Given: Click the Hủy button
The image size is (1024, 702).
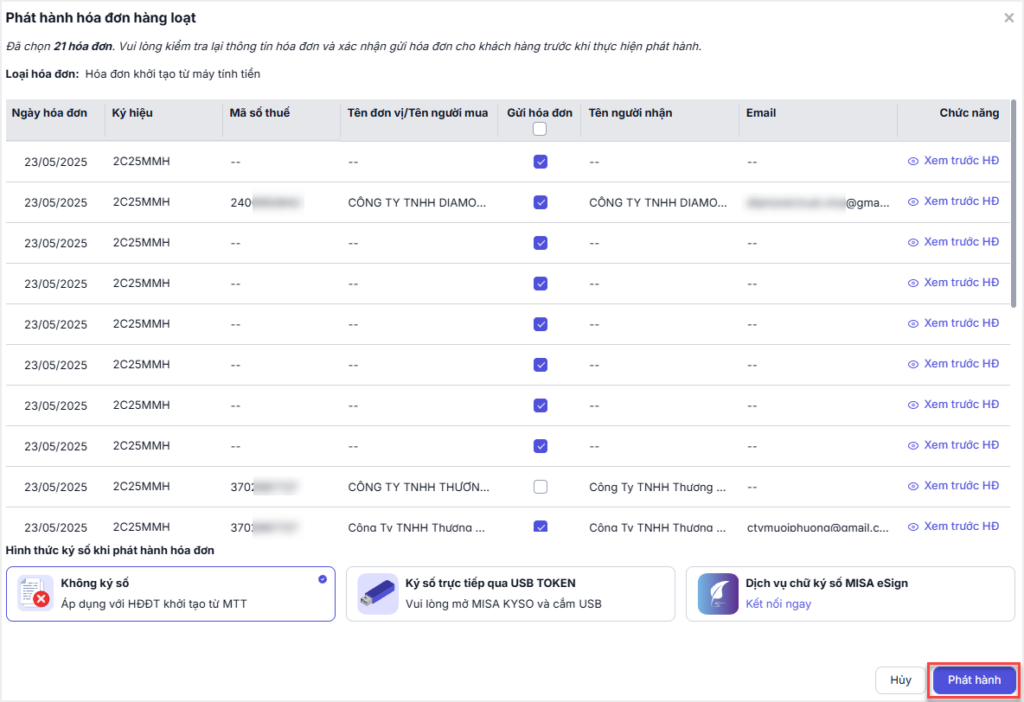Looking at the screenshot, I should (900, 680).
